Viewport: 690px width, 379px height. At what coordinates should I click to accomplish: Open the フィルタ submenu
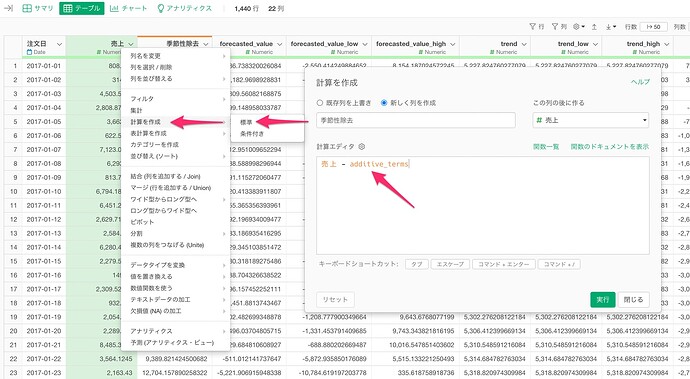[x=175, y=99]
